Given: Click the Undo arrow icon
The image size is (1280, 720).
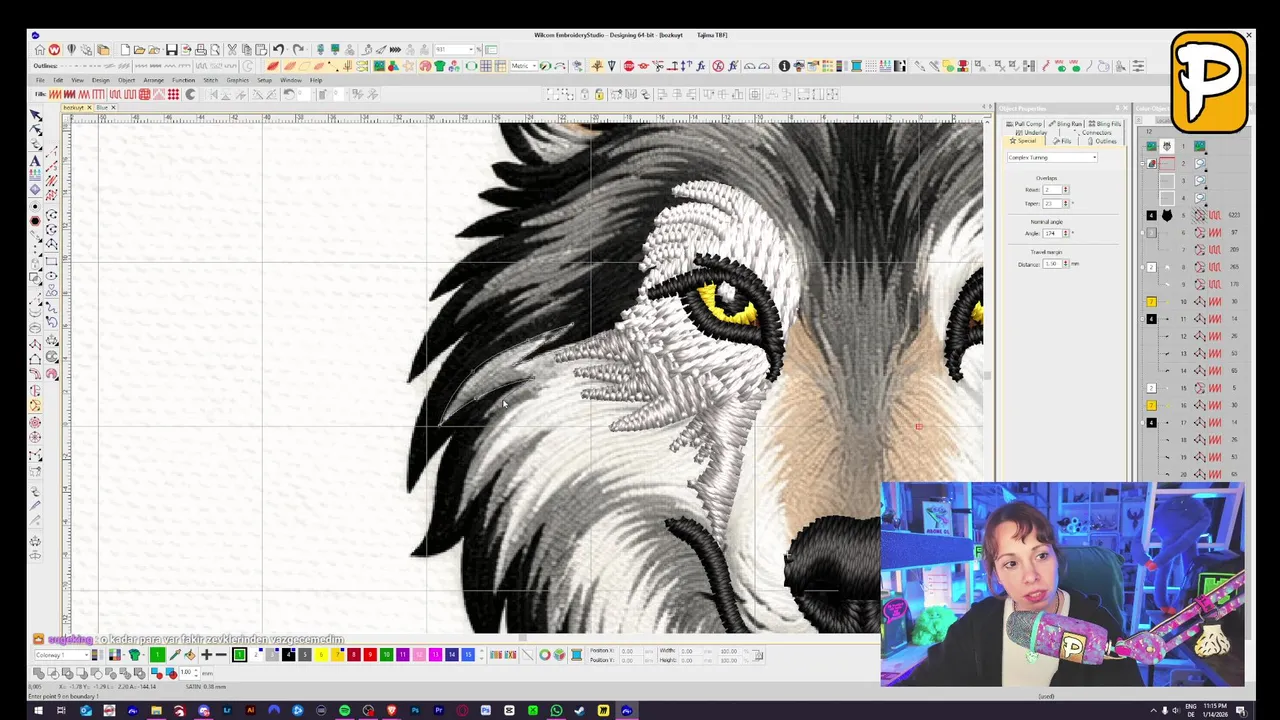Looking at the screenshot, I should click(278, 49).
